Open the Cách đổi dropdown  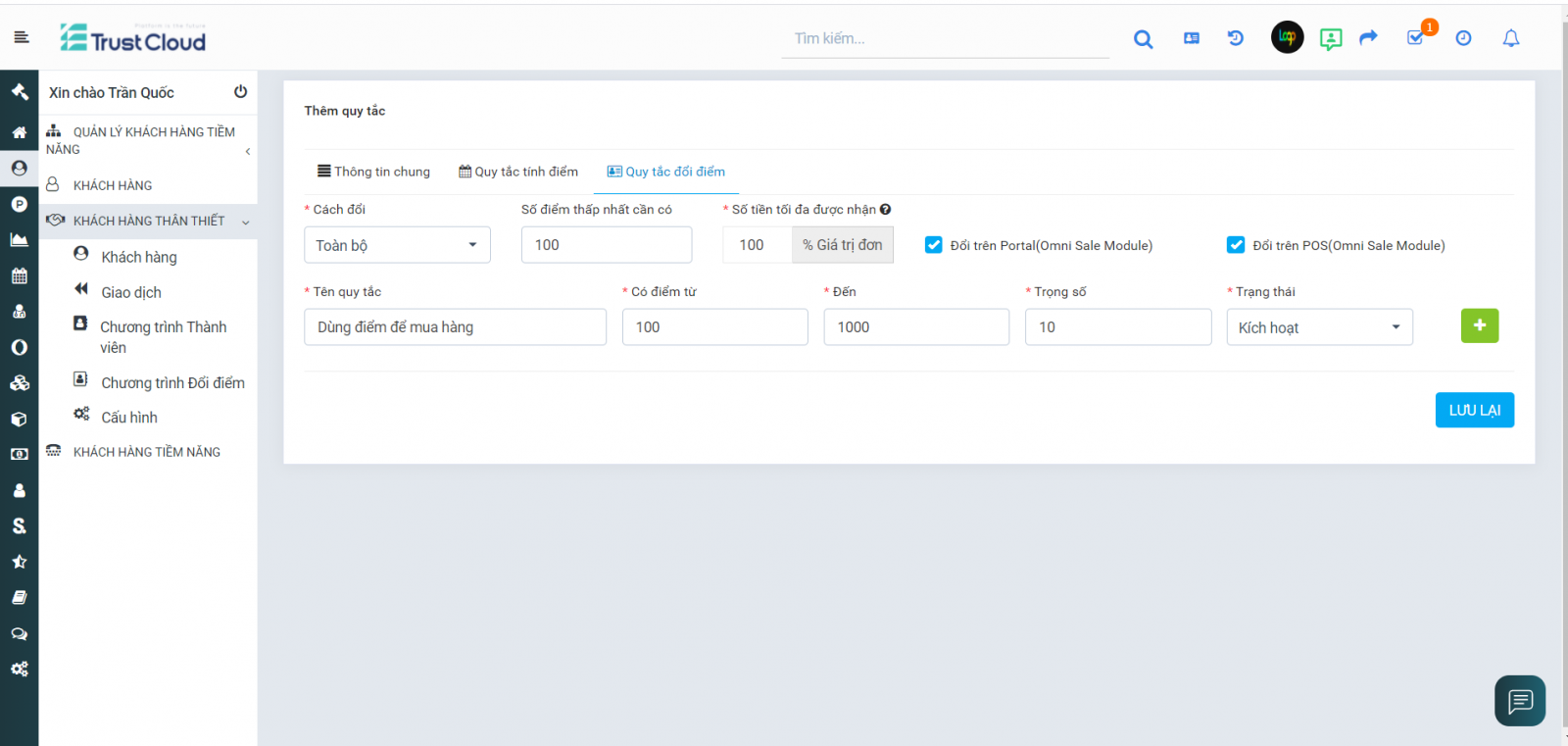397,245
